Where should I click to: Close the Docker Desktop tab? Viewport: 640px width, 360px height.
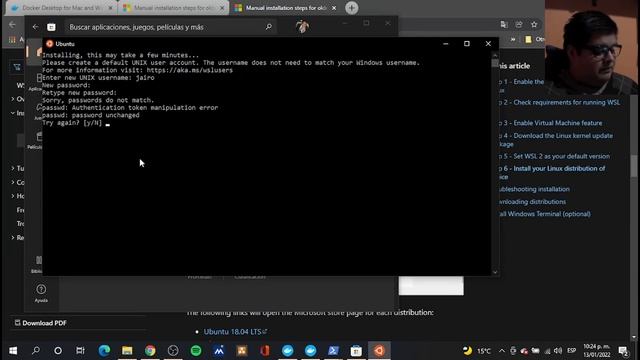110,8
